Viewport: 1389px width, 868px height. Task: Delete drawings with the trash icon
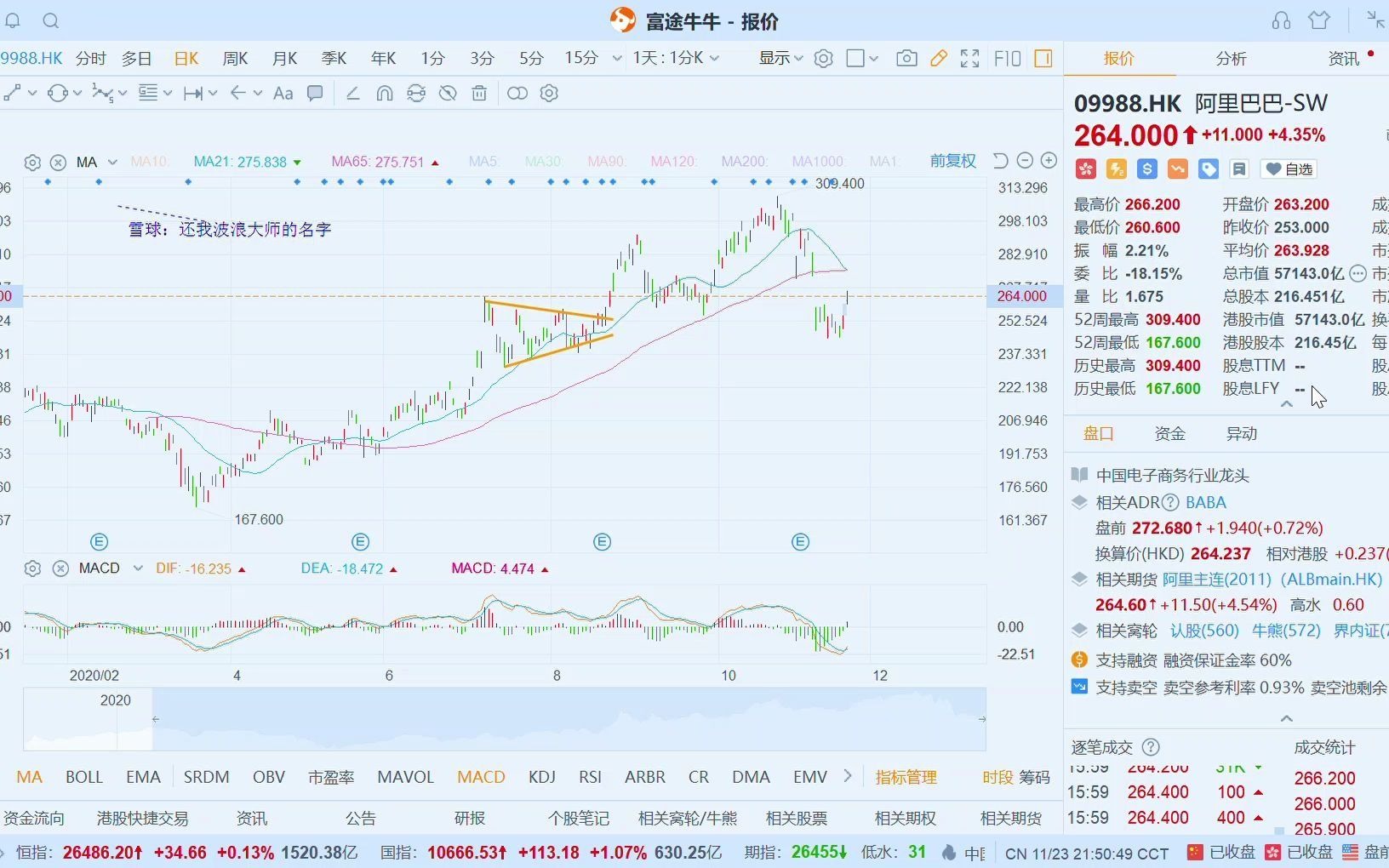480,93
